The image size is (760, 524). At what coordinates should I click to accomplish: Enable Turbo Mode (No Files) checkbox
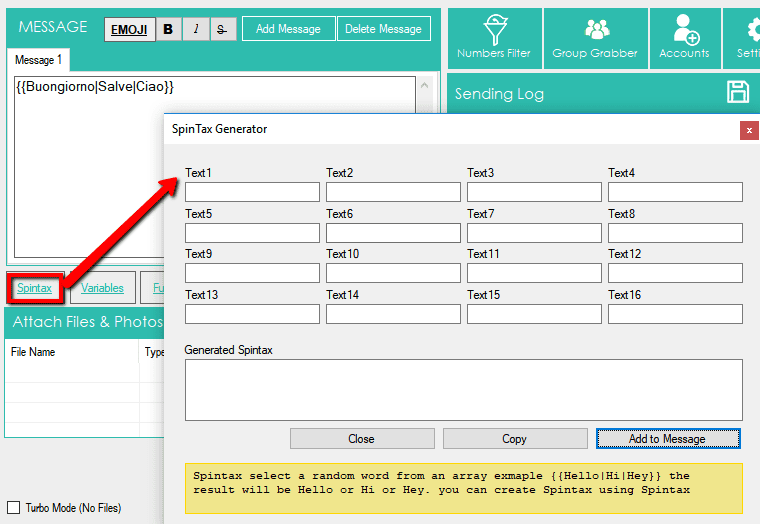tap(14, 507)
